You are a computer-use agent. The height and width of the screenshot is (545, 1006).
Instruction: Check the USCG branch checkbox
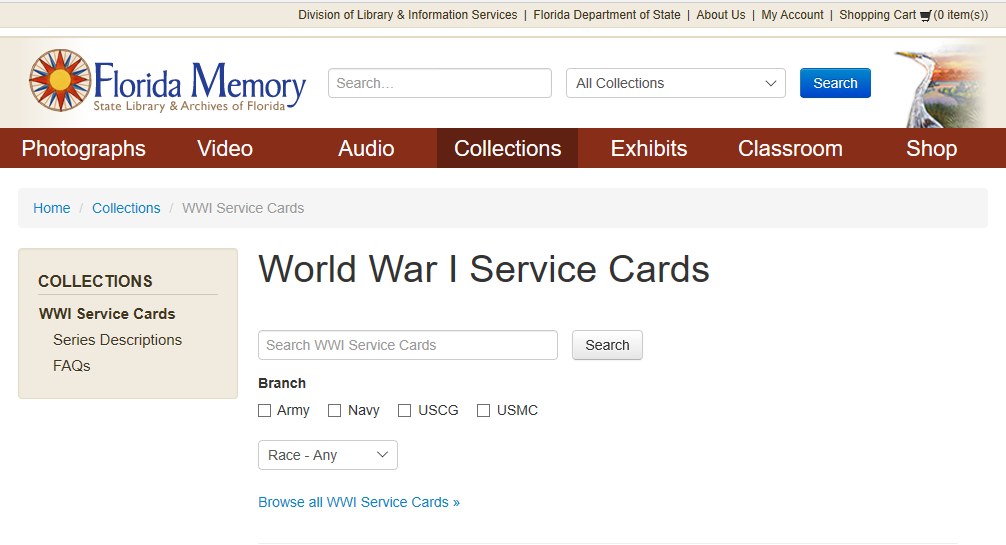pos(404,411)
